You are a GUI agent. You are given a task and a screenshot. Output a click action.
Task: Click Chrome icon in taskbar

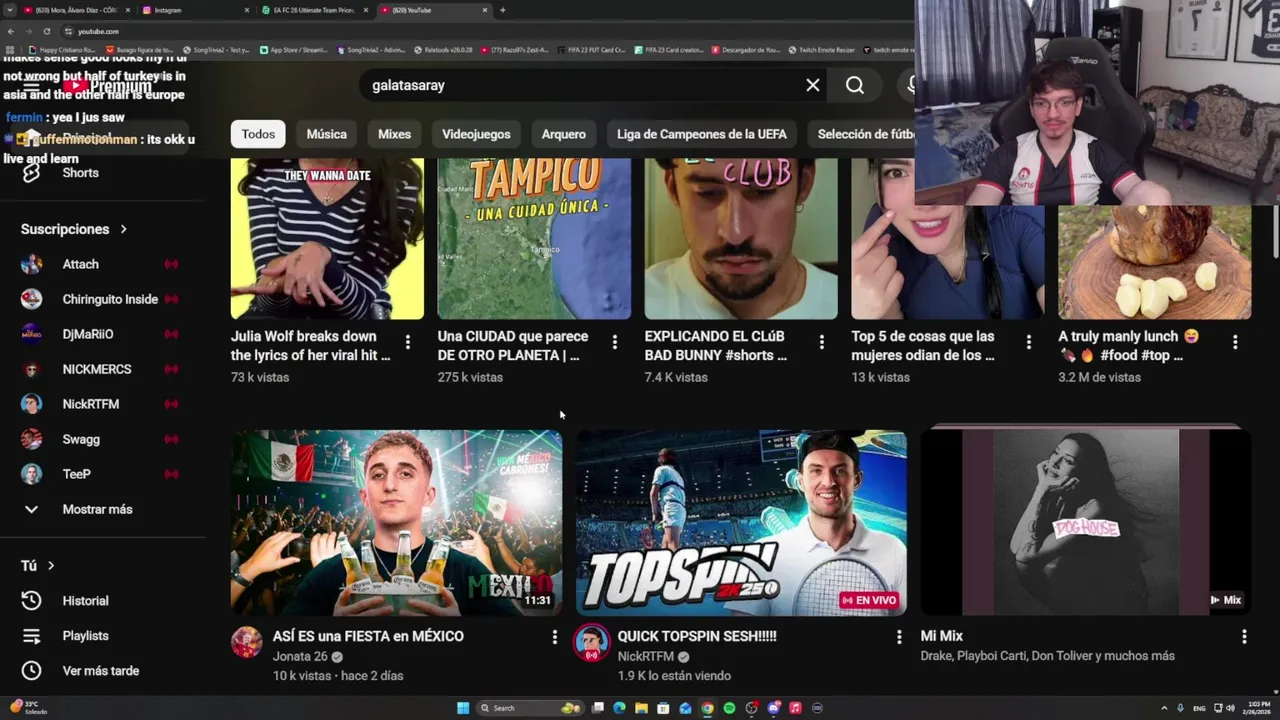[707, 708]
